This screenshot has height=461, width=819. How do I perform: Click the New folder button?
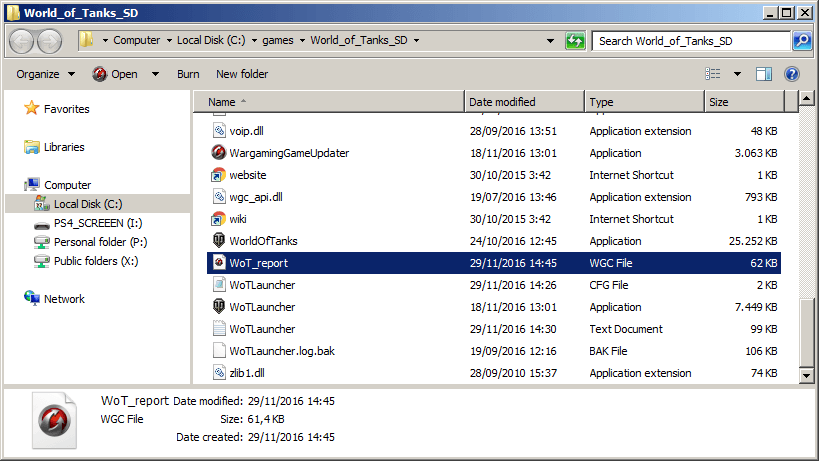pyautogui.click(x=242, y=74)
